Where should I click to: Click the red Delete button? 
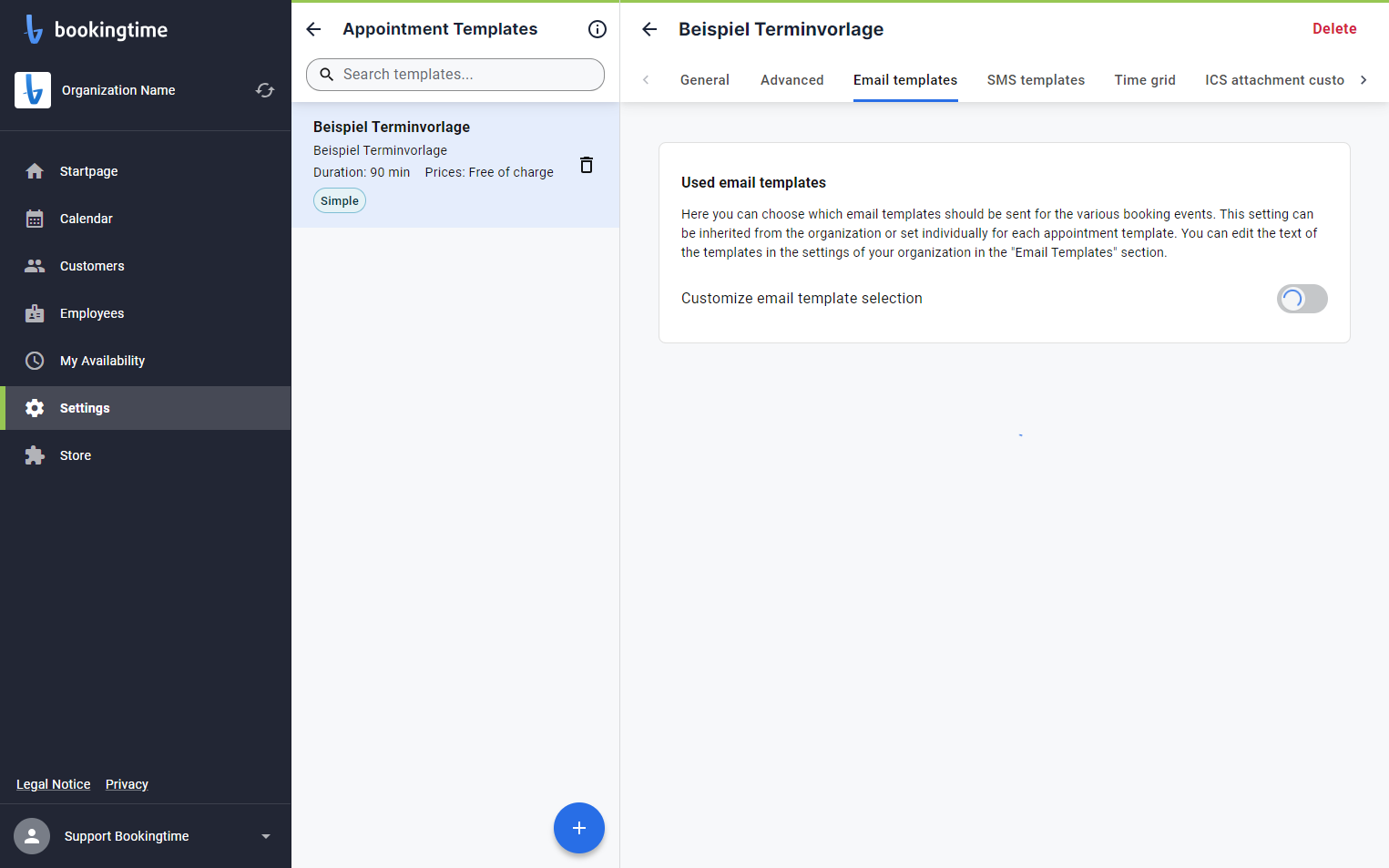[1334, 29]
